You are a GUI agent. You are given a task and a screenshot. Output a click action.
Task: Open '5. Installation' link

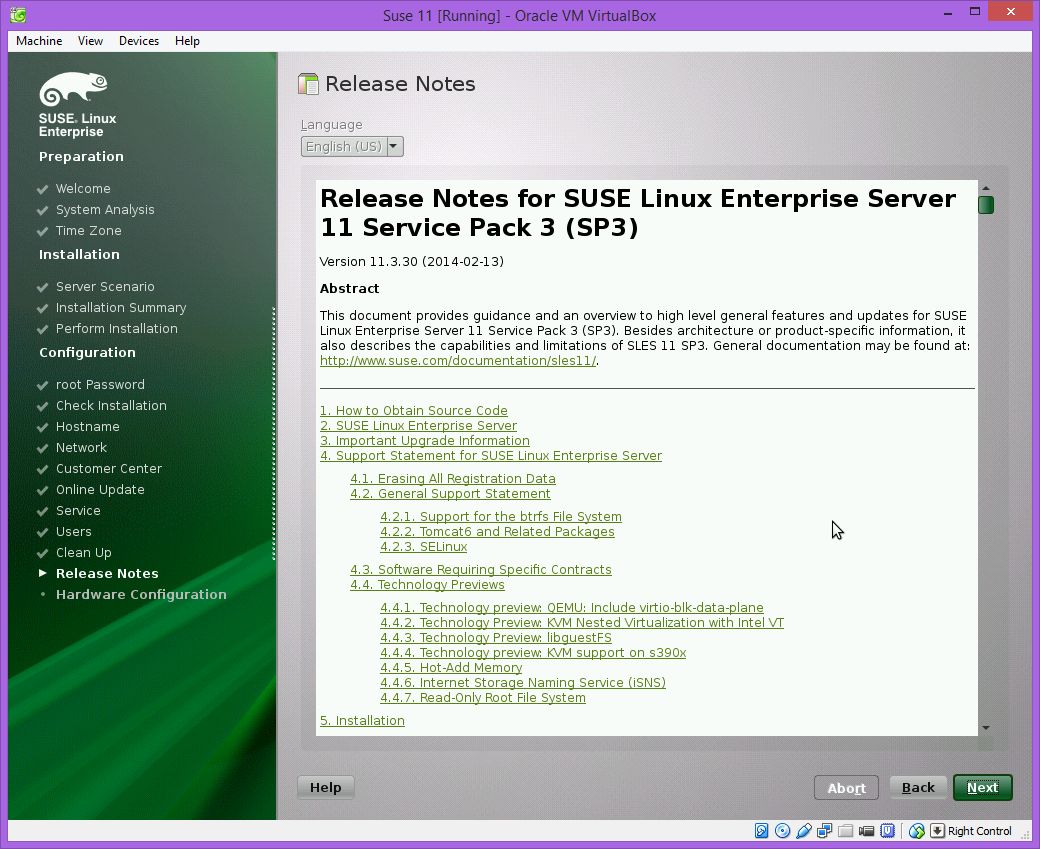point(362,721)
